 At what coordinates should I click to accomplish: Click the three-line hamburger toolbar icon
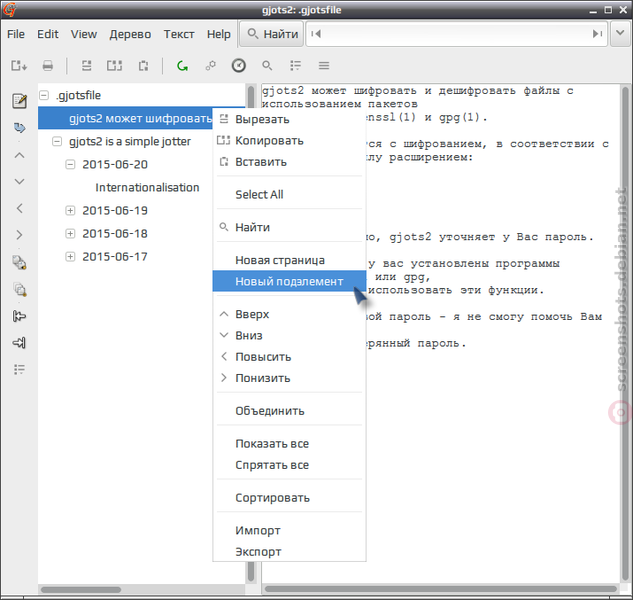(x=324, y=65)
